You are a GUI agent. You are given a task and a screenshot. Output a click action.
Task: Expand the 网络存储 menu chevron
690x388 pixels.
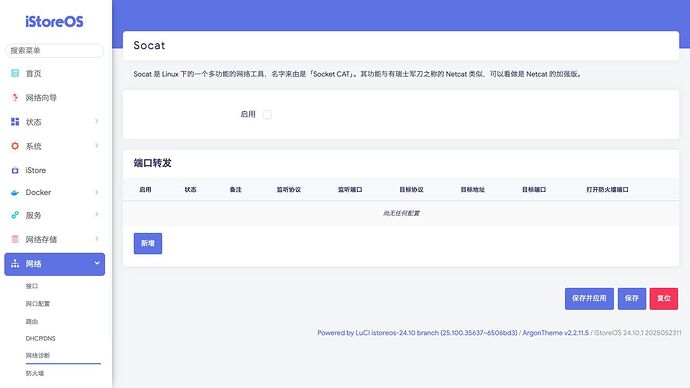pyautogui.click(x=96, y=238)
